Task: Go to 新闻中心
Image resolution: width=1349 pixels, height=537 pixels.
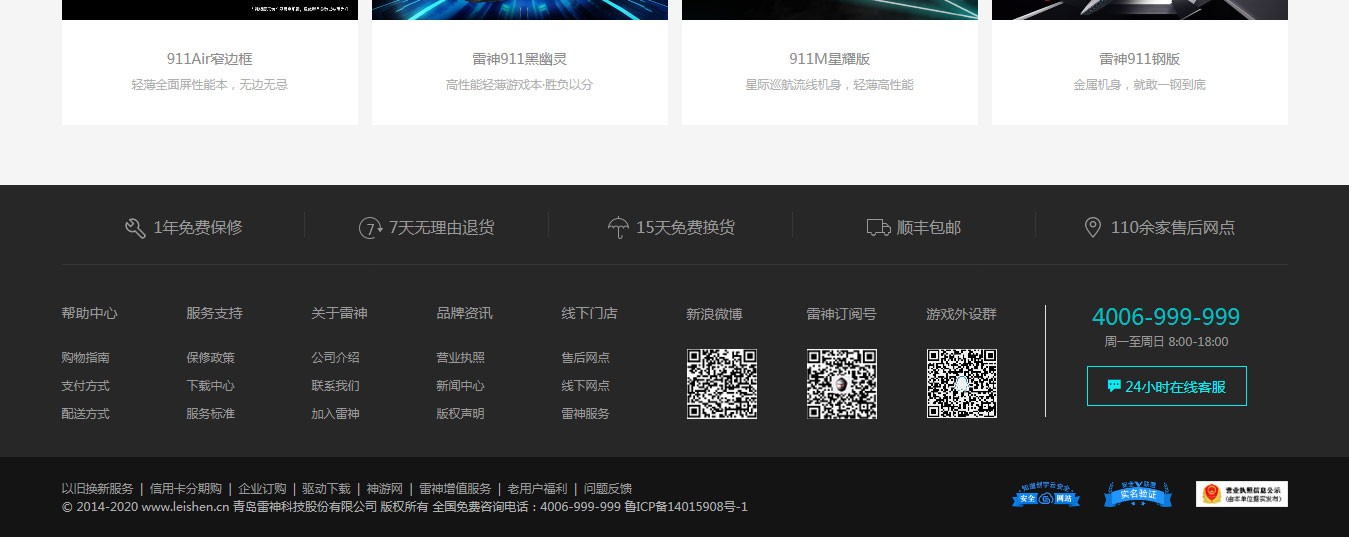Action: tap(461, 385)
